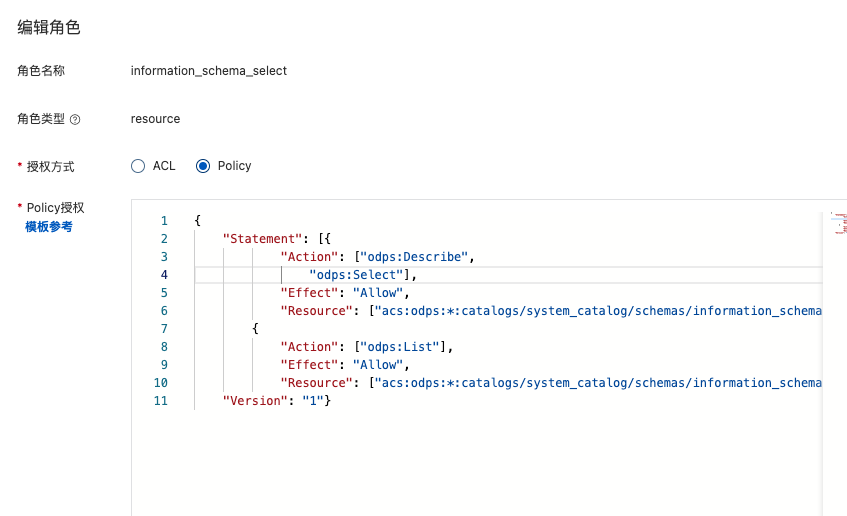Click line number 4 in the editor gutter

pyautogui.click(x=164, y=275)
